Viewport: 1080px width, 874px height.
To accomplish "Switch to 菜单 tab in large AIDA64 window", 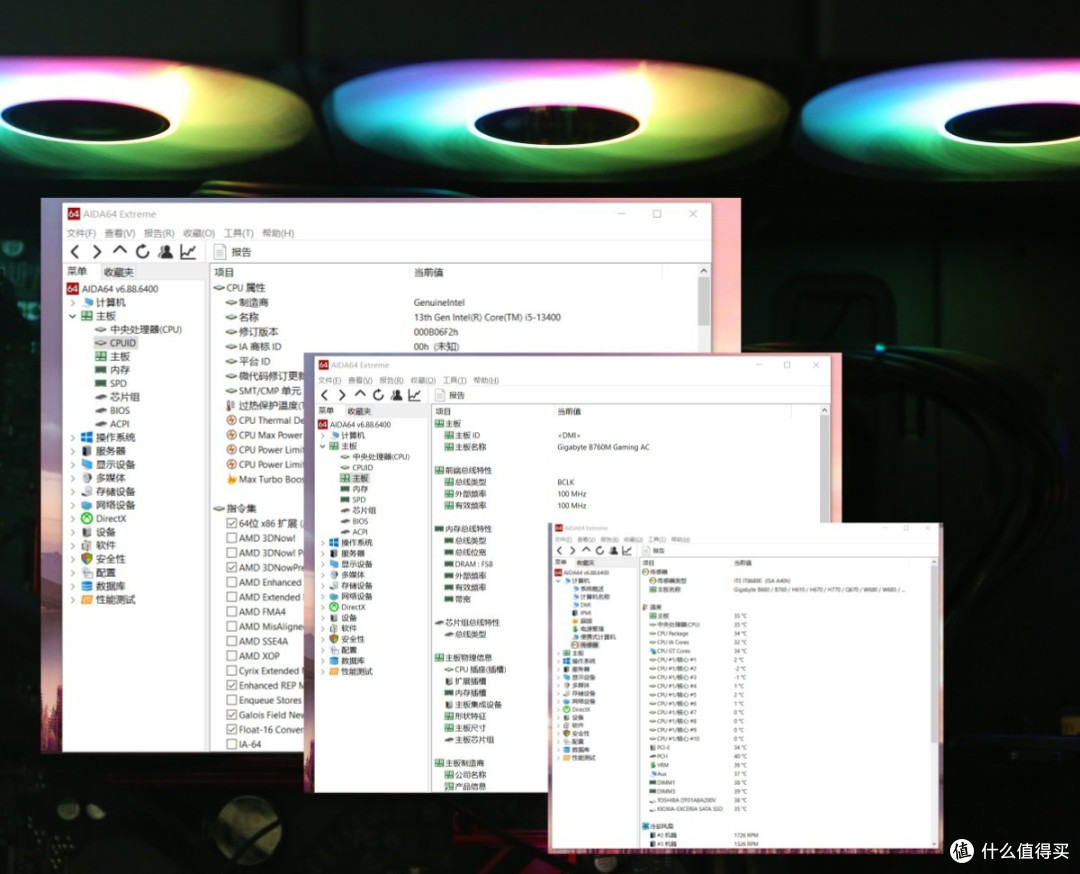I will (x=77, y=271).
